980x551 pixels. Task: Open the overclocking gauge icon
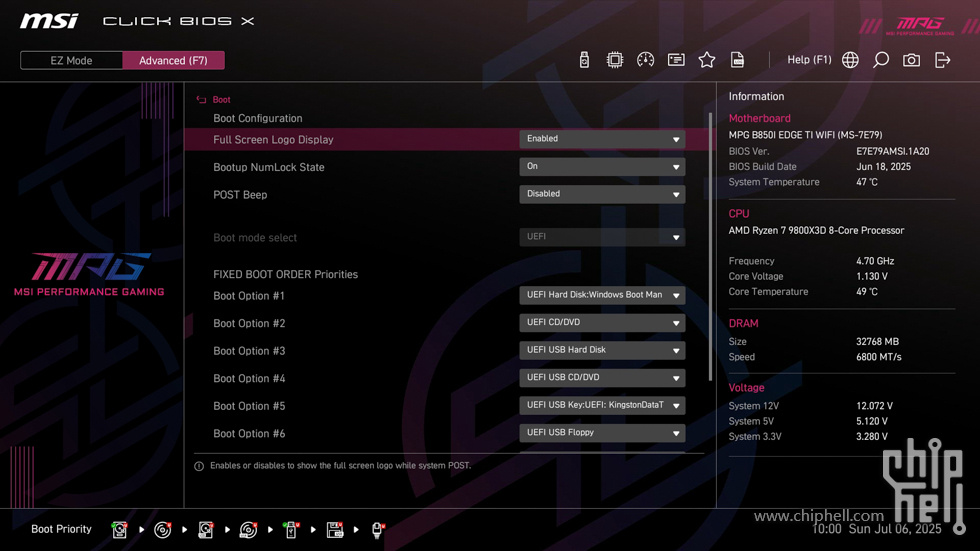click(x=646, y=60)
